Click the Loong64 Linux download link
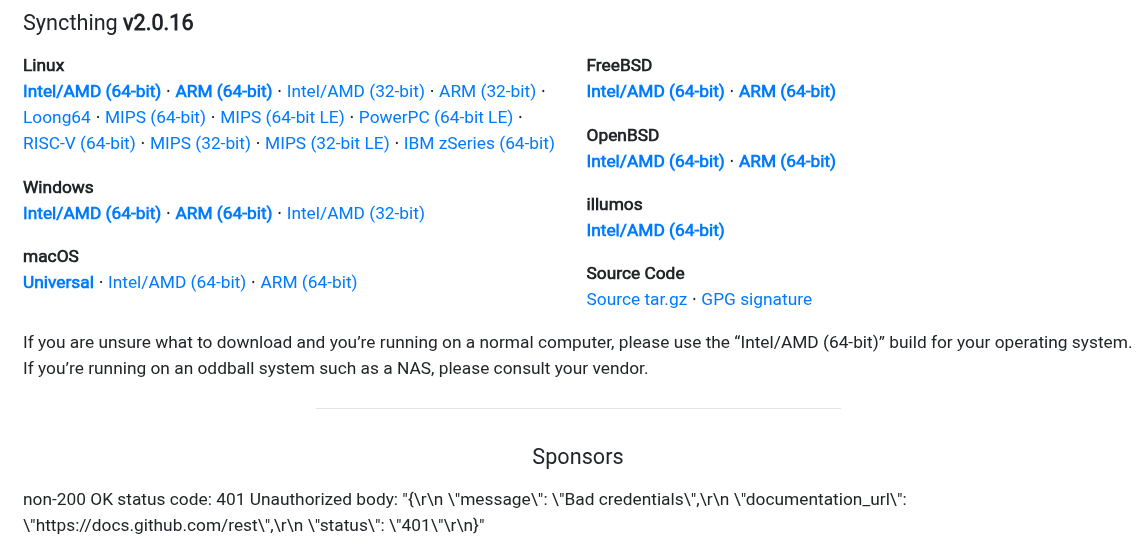The image size is (1146, 556). [x=57, y=117]
